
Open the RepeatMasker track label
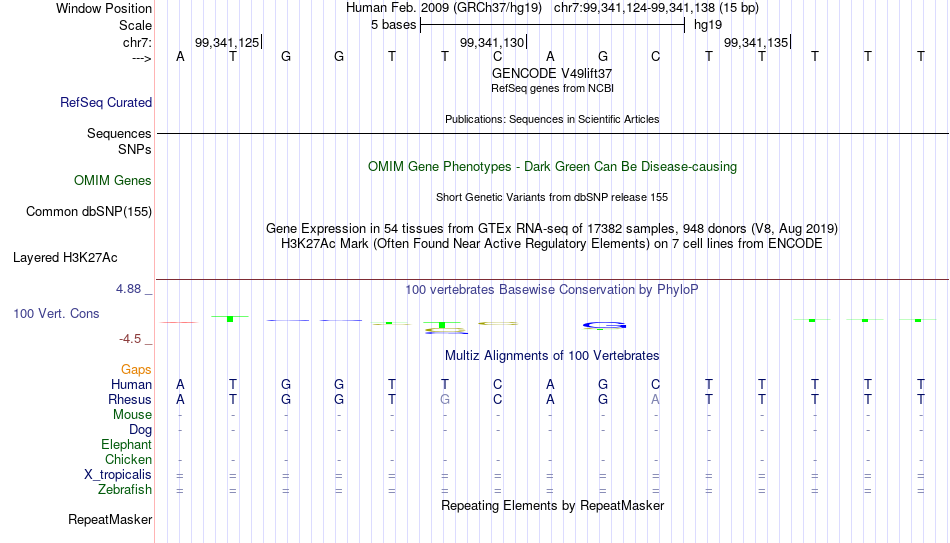click(x=110, y=520)
